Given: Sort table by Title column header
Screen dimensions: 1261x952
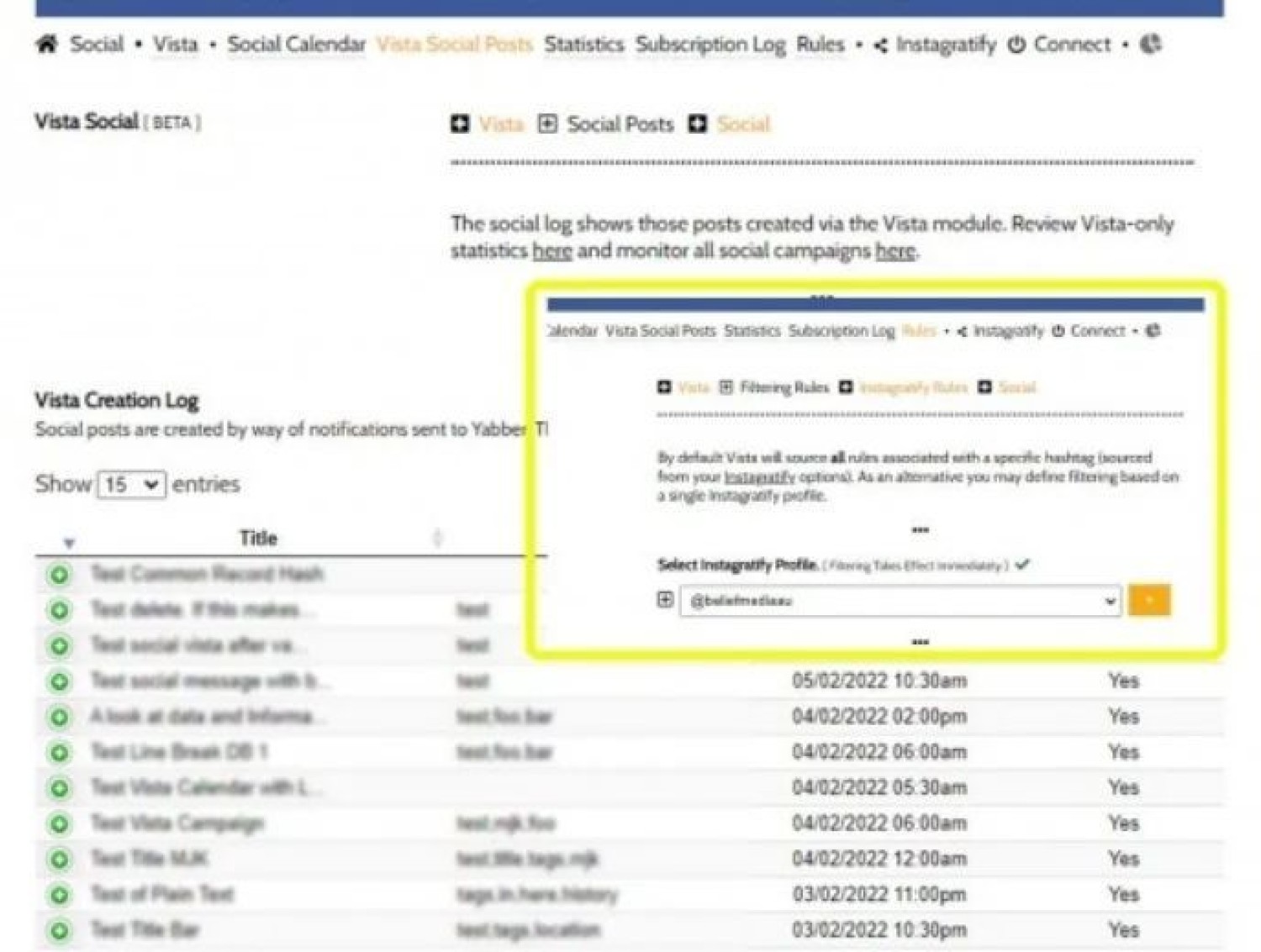Looking at the screenshot, I should coord(258,539).
